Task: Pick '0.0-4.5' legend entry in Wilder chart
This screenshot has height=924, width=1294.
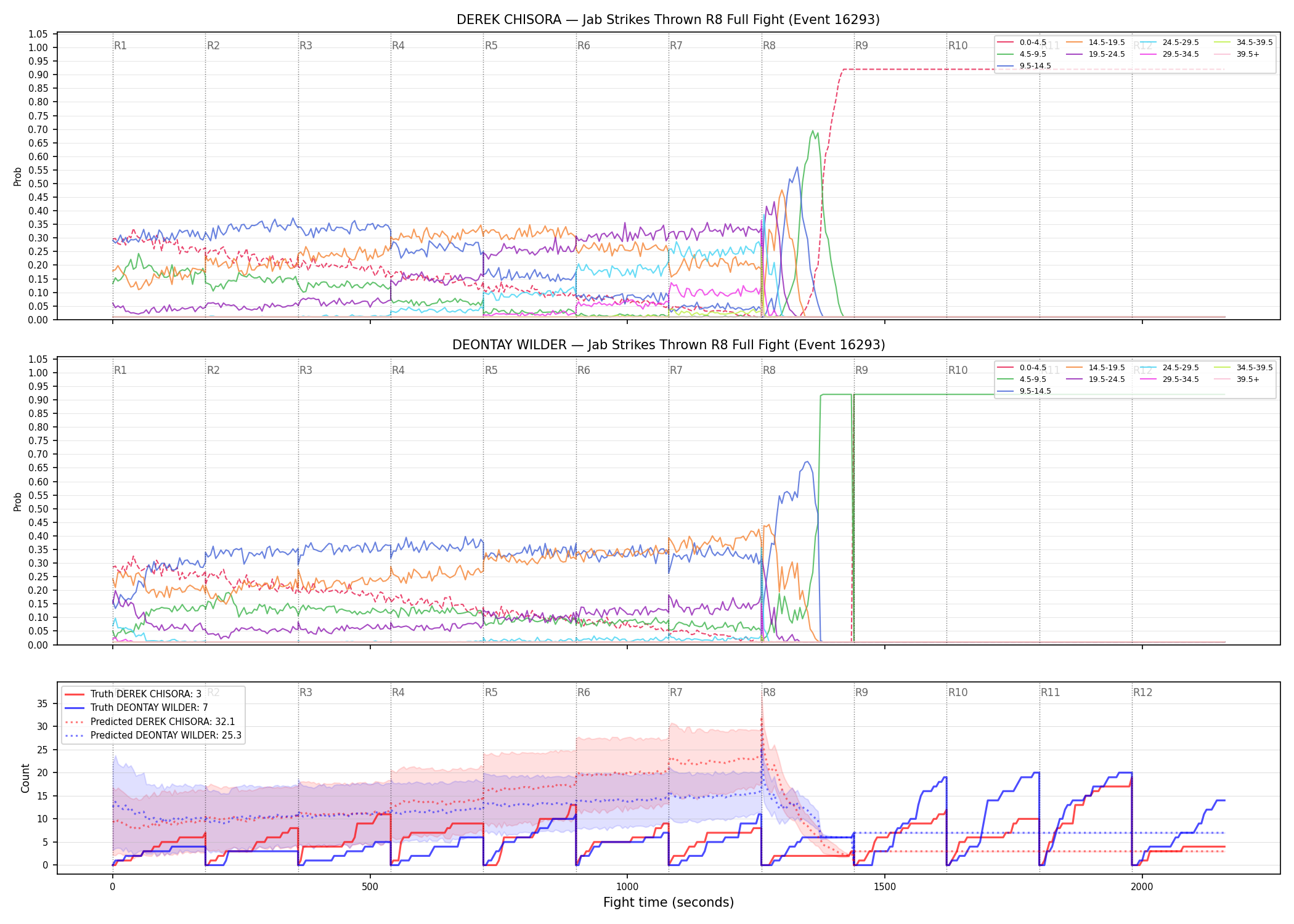Action: [1022, 368]
